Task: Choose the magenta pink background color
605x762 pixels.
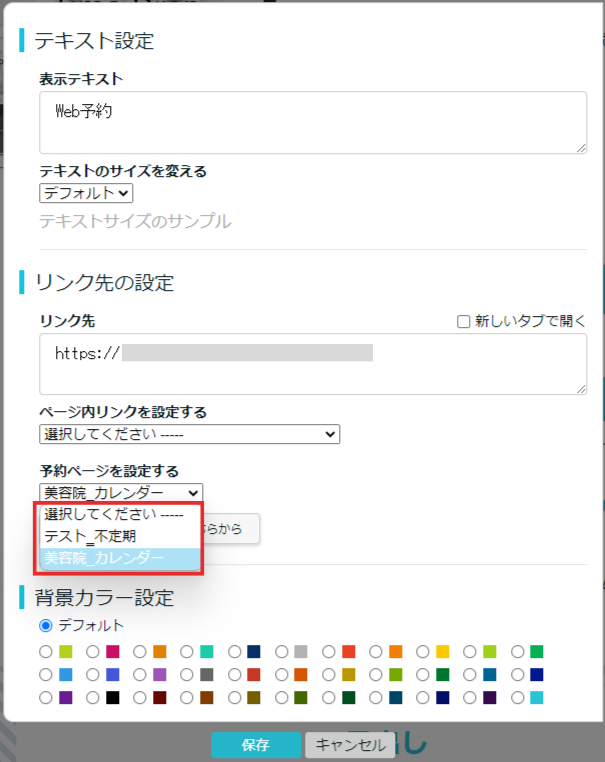Action: 93,651
